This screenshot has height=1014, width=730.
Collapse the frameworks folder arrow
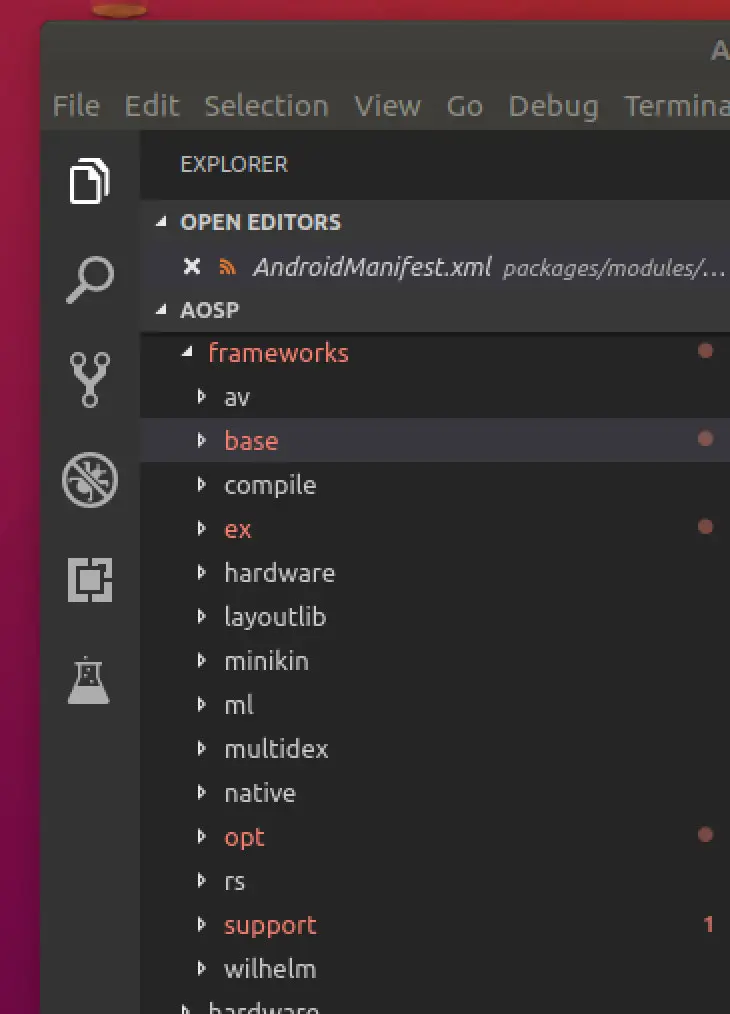188,352
